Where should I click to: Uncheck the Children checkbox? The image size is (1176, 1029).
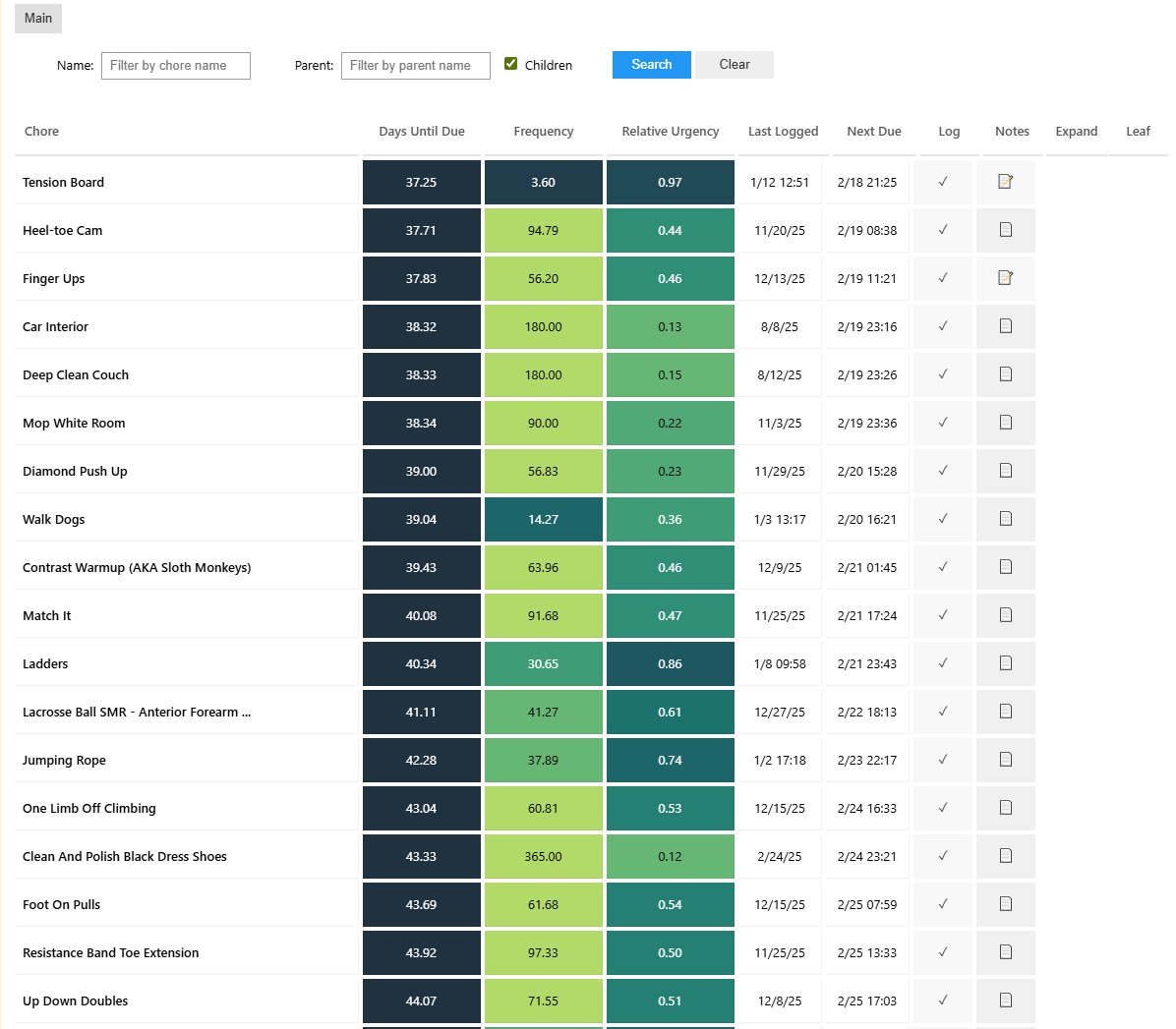pyautogui.click(x=510, y=62)
